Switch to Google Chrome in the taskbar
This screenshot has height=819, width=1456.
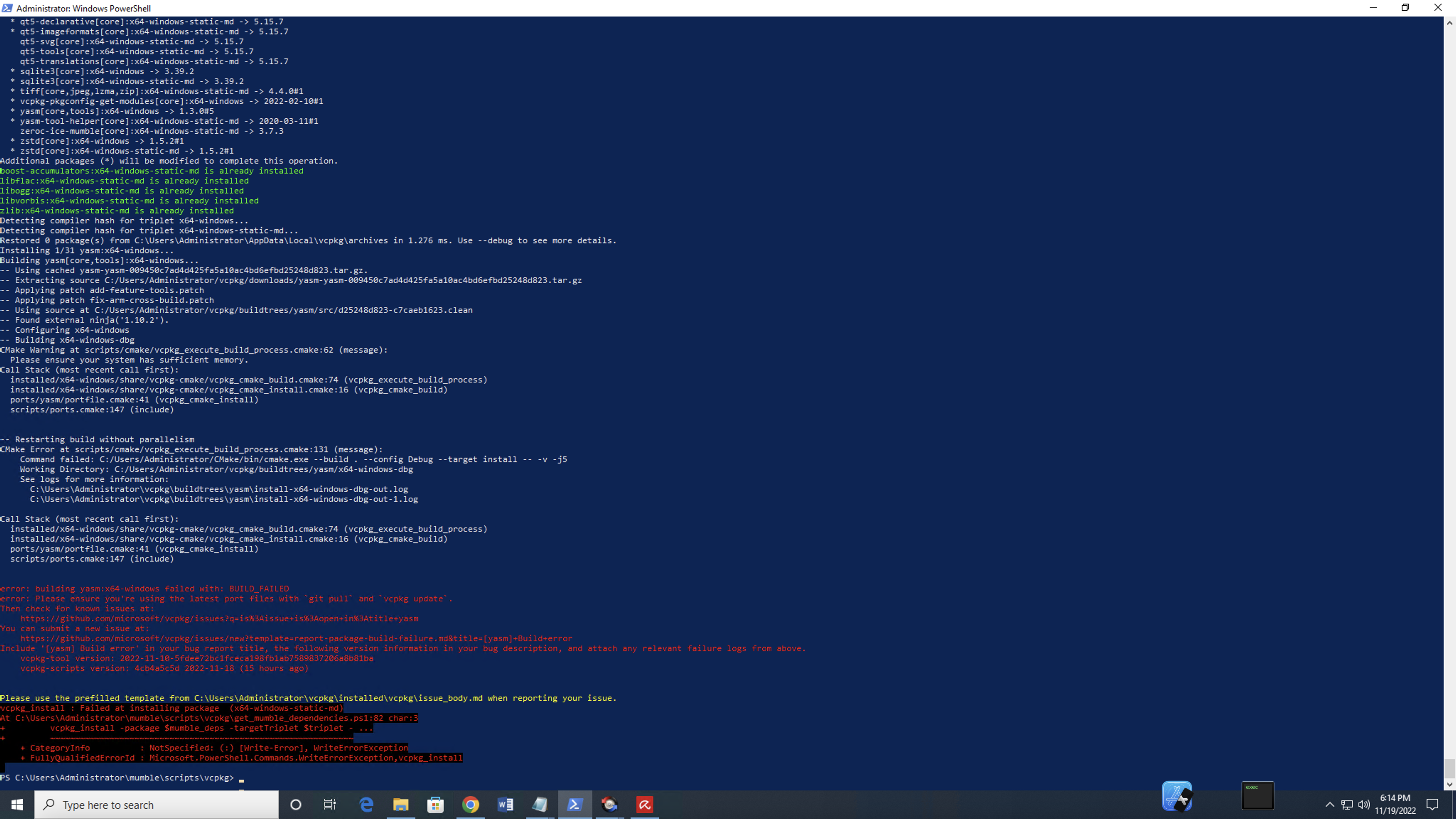pyautogui.click(x=470, y=804)
